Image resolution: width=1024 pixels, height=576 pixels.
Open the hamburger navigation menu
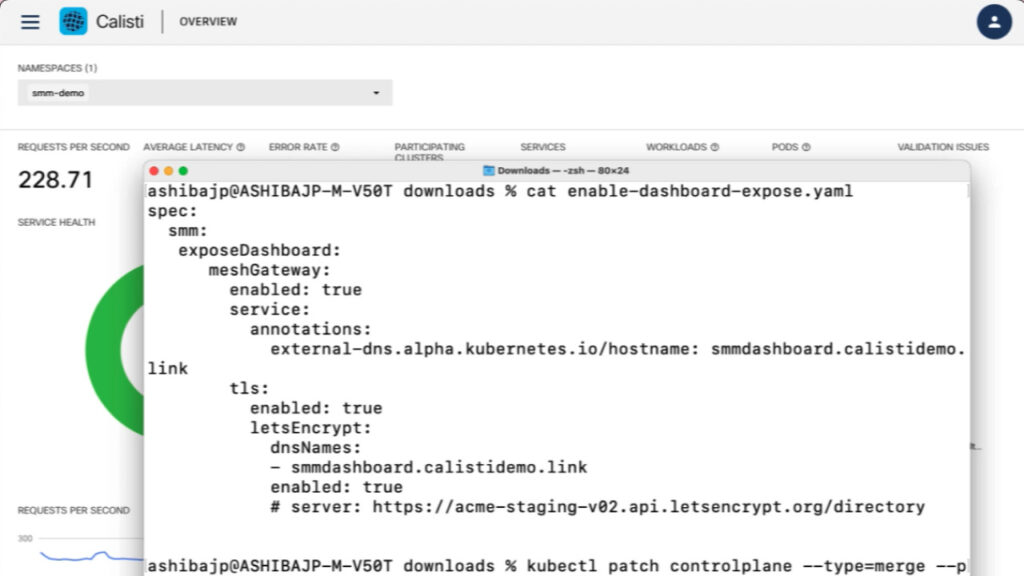point(30,22)
